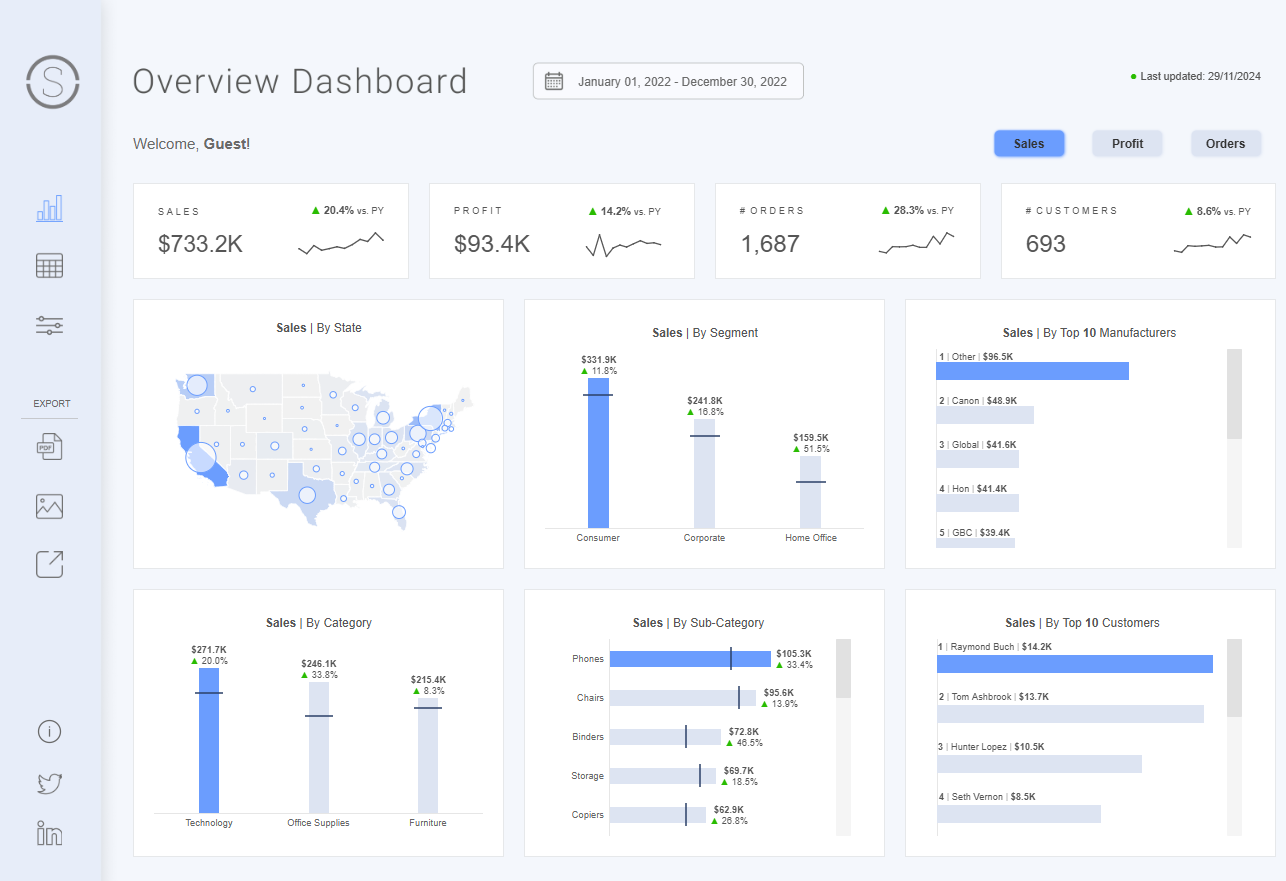Screen dimensions: 1286x881
Task: Click the Sales KPI card
Action: pos(270,231)
